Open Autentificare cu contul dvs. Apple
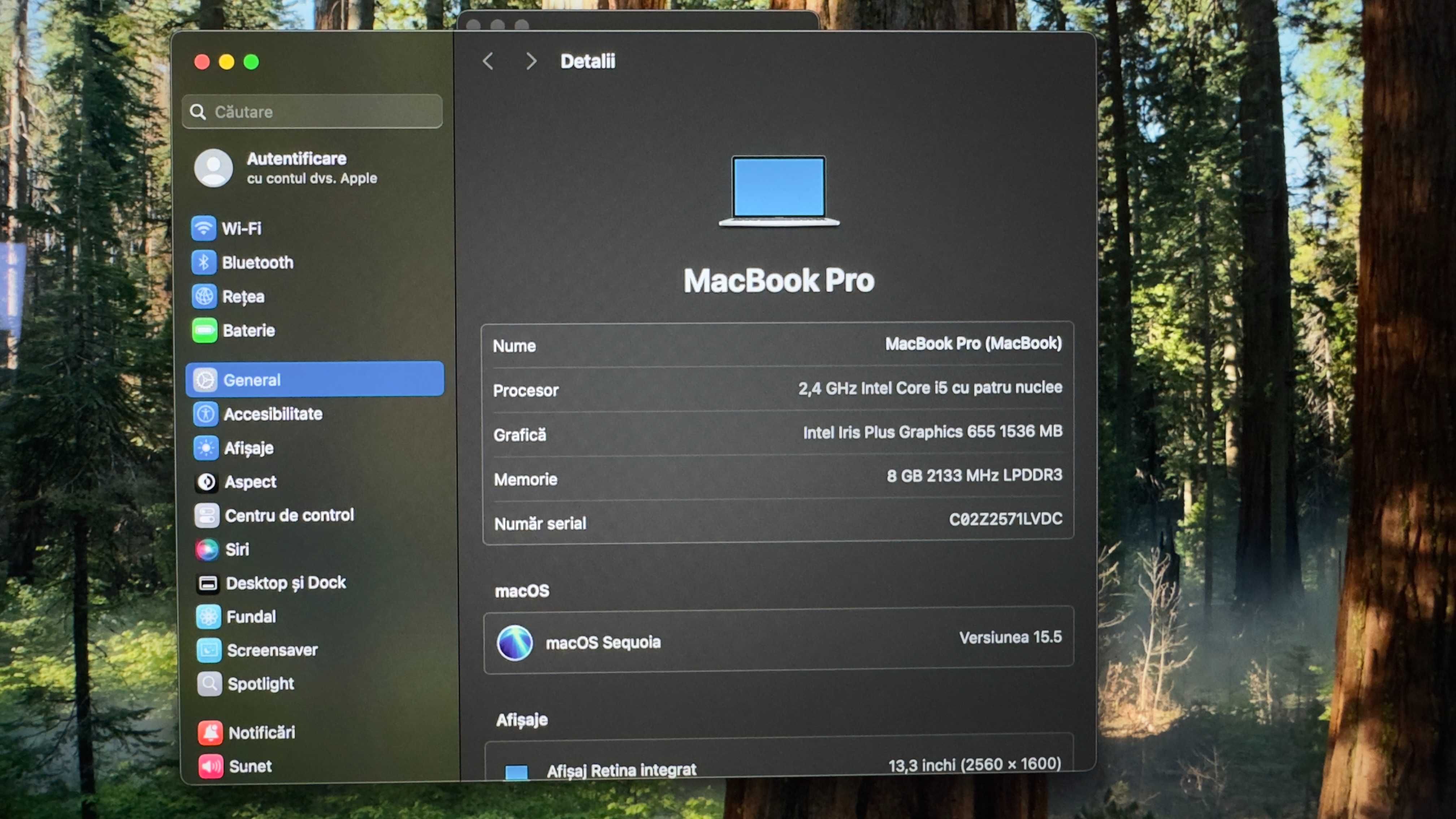Screen dimensions: 1456x819 coord(311,168)
